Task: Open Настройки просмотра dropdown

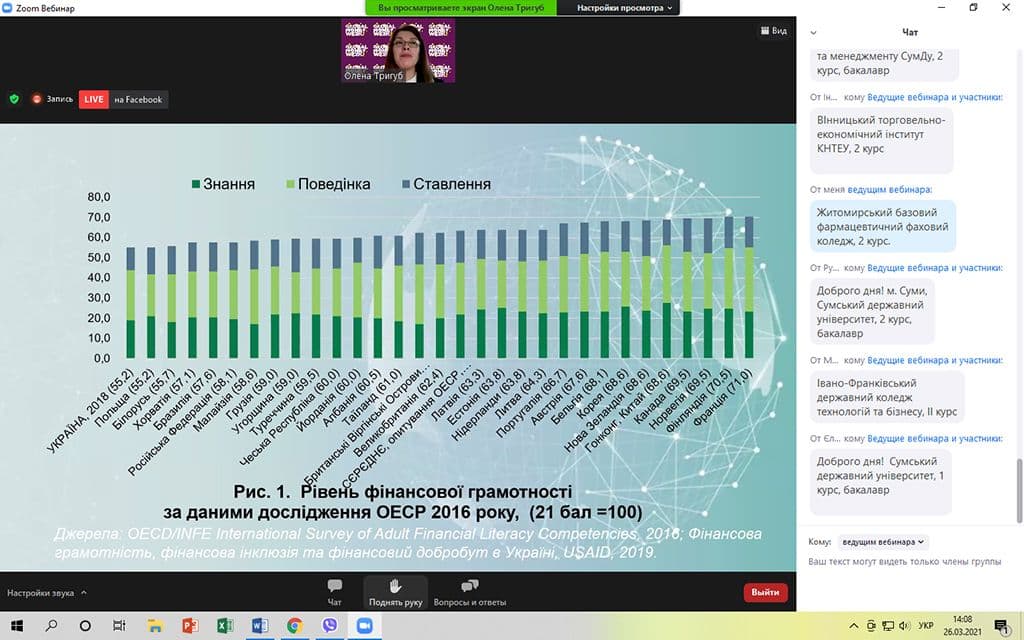Action: (x=624, y=8)
